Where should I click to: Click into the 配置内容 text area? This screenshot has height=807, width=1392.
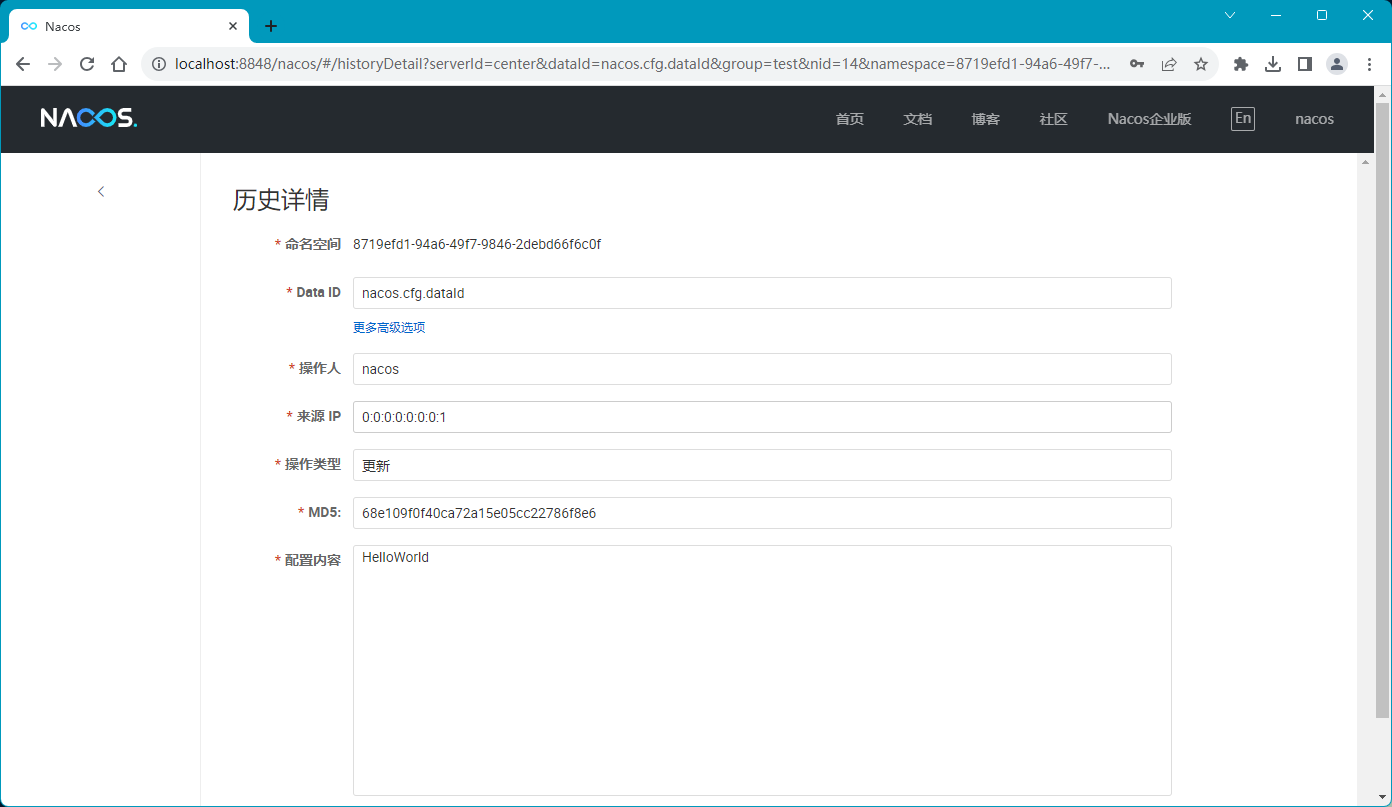[761, 670]
